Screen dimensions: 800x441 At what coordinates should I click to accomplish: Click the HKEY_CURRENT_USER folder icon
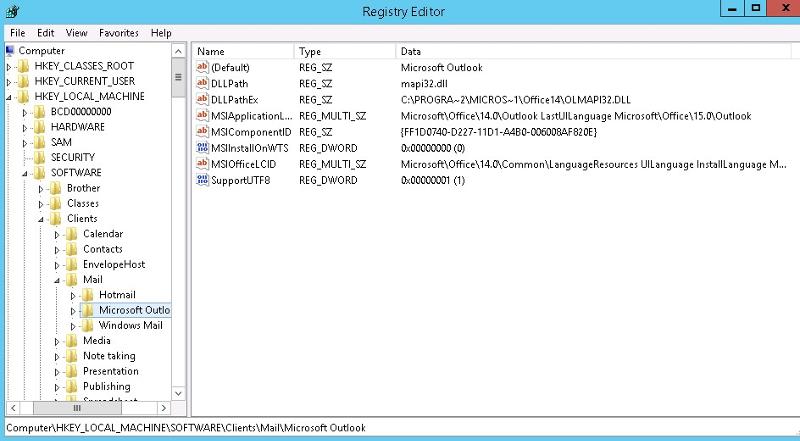pyautogui.click(x=23, y=81)
